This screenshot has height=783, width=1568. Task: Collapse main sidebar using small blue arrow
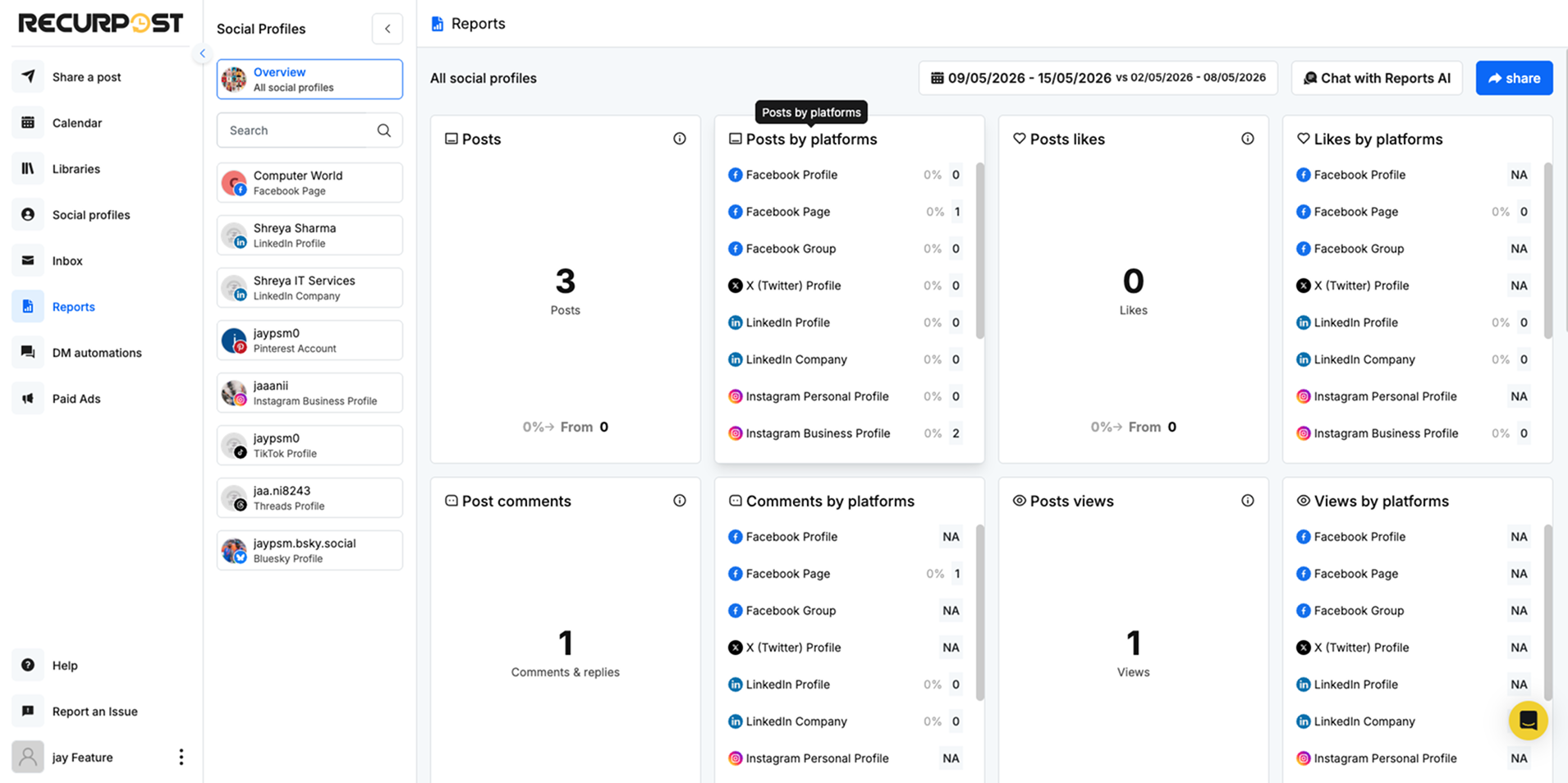[x=203, y=53]
